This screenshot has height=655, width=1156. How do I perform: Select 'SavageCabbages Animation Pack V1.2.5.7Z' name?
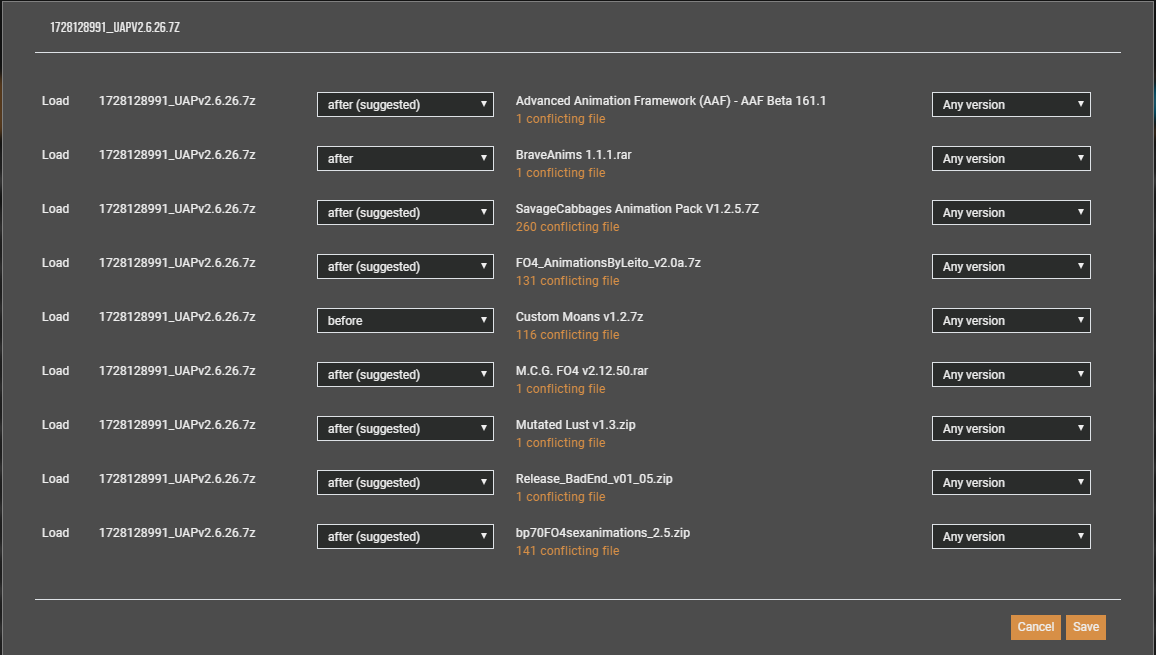click(637, 209)
